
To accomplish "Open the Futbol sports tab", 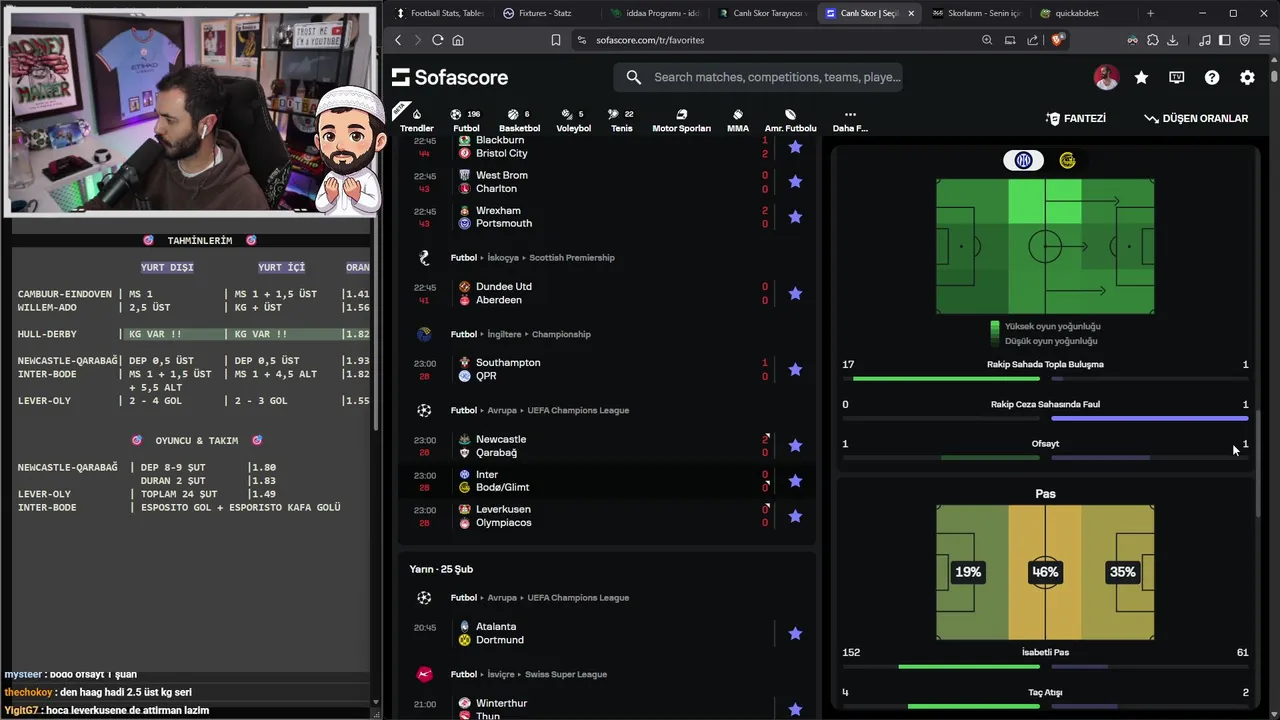I will (x=466, y=120).
